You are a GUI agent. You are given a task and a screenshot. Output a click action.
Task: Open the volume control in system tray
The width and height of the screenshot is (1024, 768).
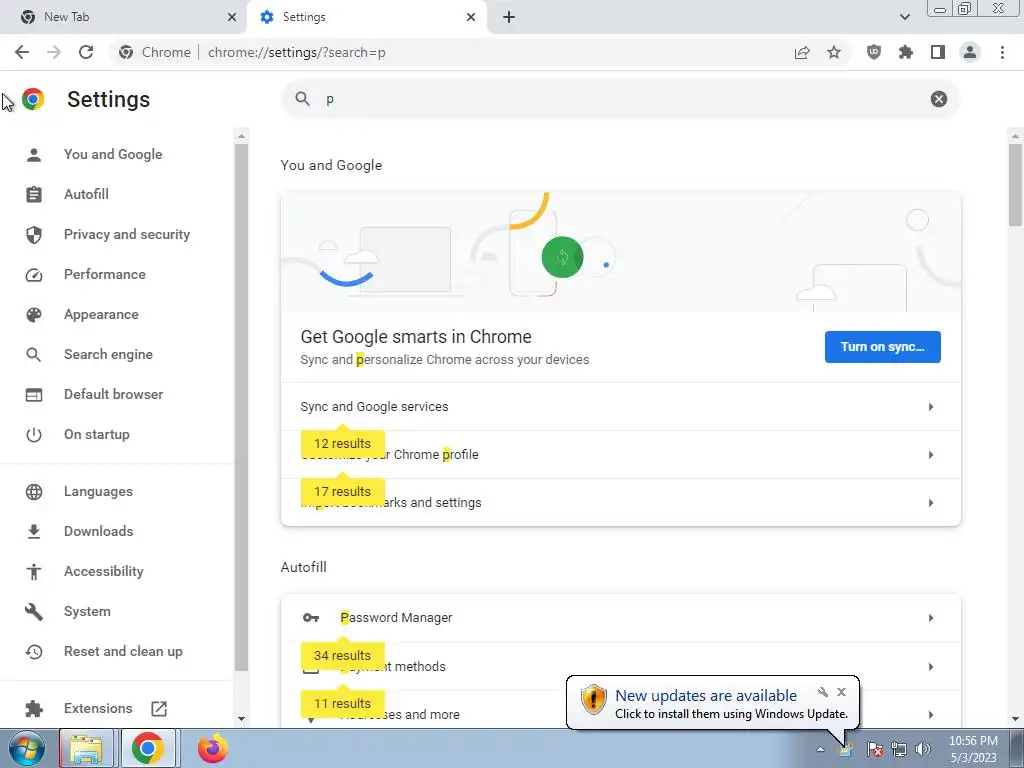(x=923, y=749)
